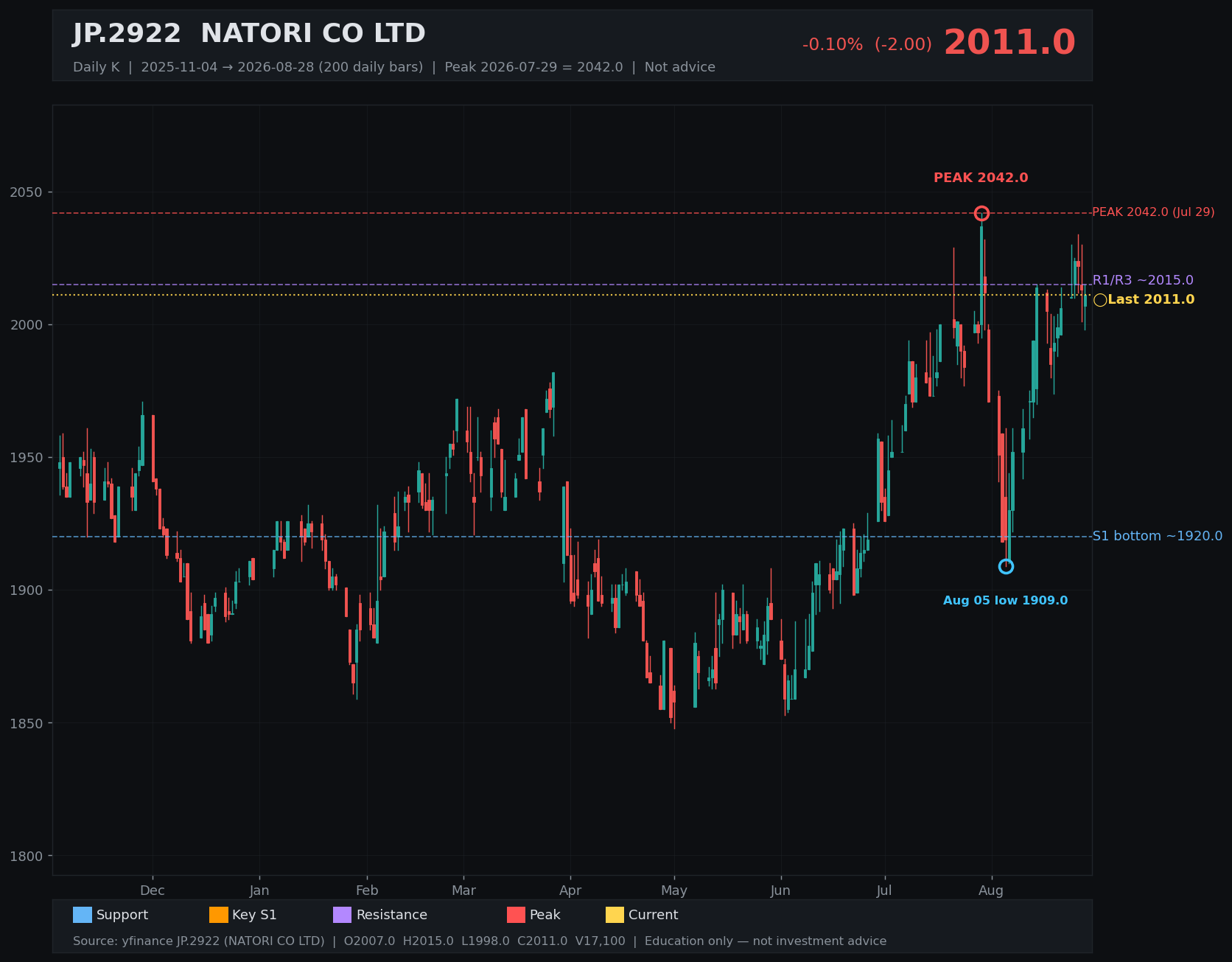Screen dimensions: 1232x962
Task: Click the red Peak legend swatch
Action: 517,915
